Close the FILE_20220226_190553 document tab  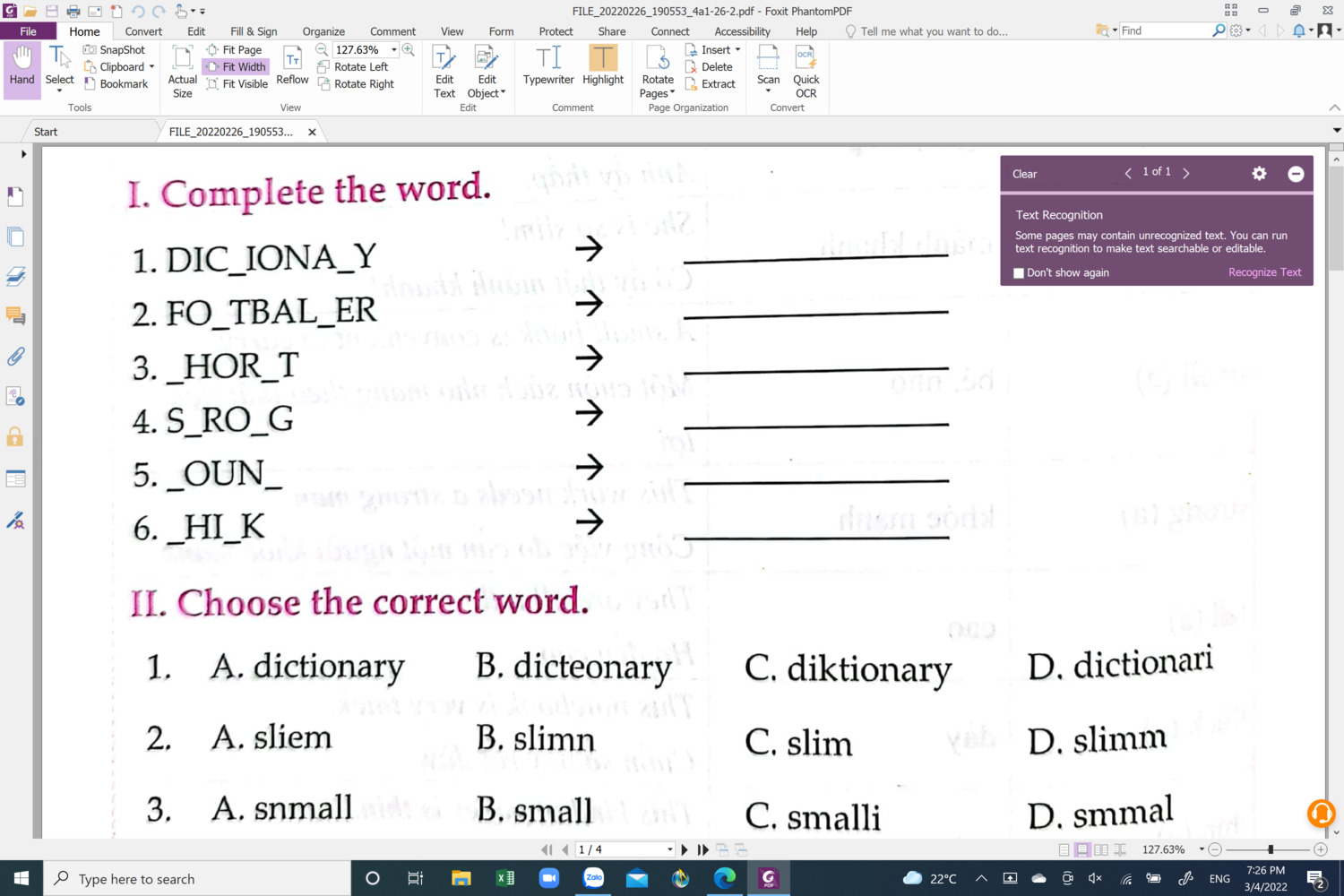point(312,132)
